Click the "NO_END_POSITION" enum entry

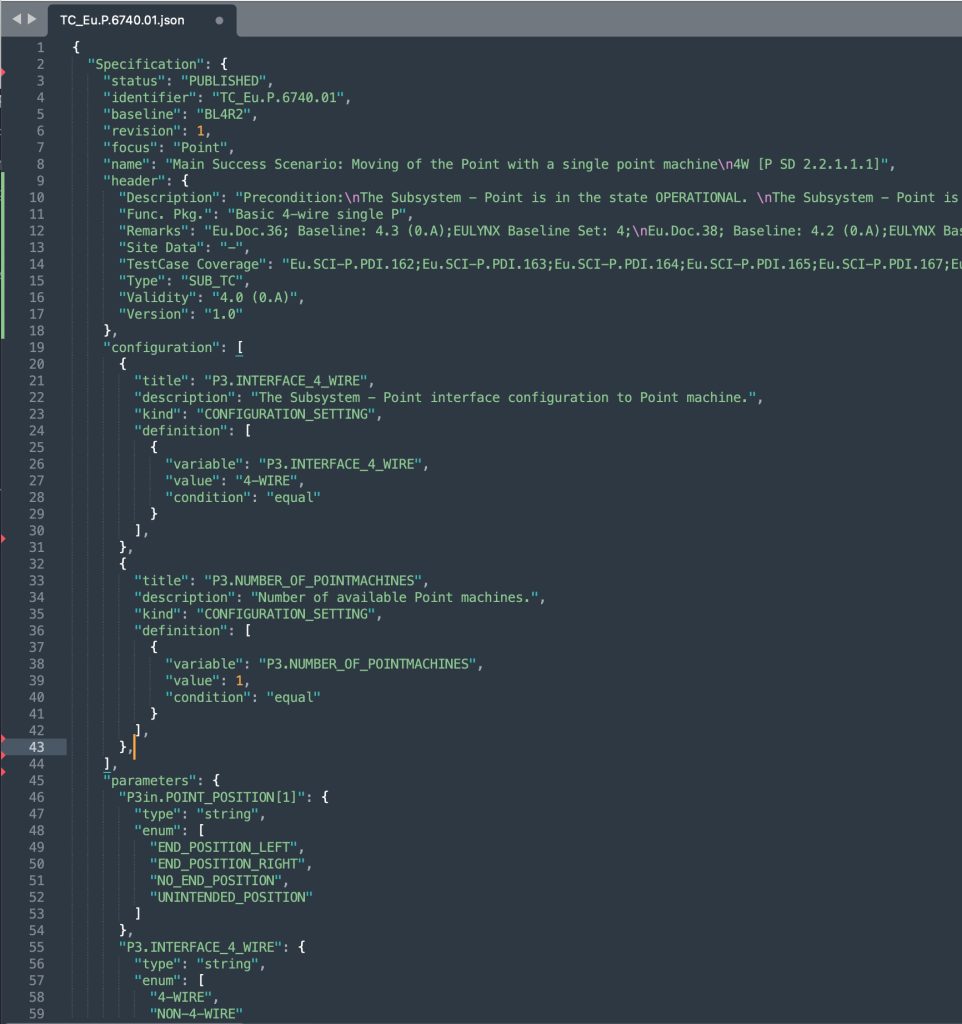(x=216, y=880)
